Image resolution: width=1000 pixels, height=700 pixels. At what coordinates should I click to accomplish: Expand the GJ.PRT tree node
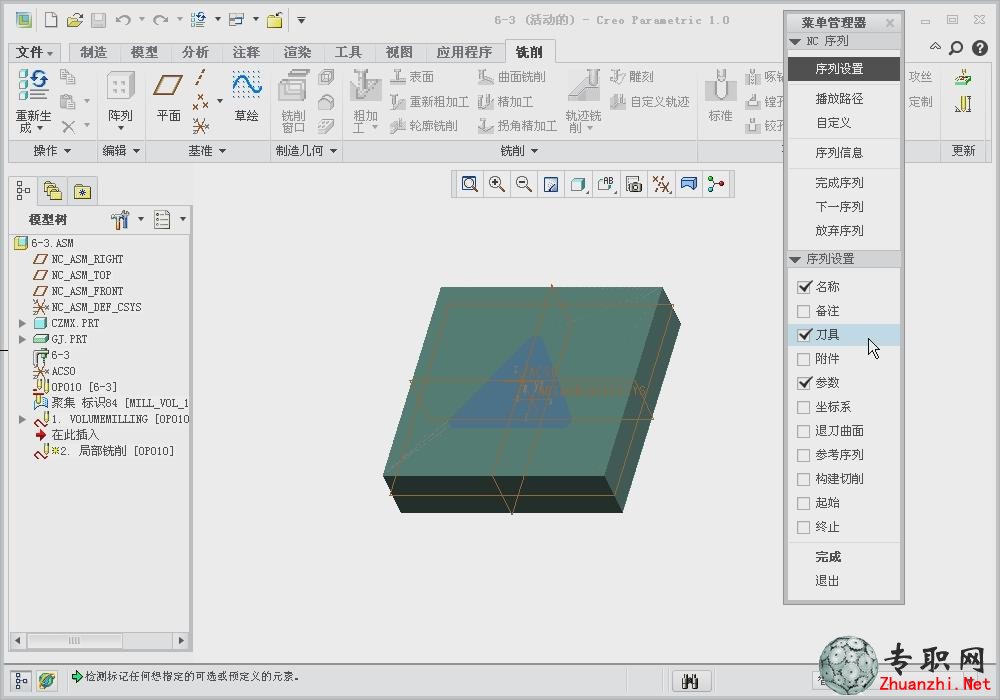click(x=22, y=339)
